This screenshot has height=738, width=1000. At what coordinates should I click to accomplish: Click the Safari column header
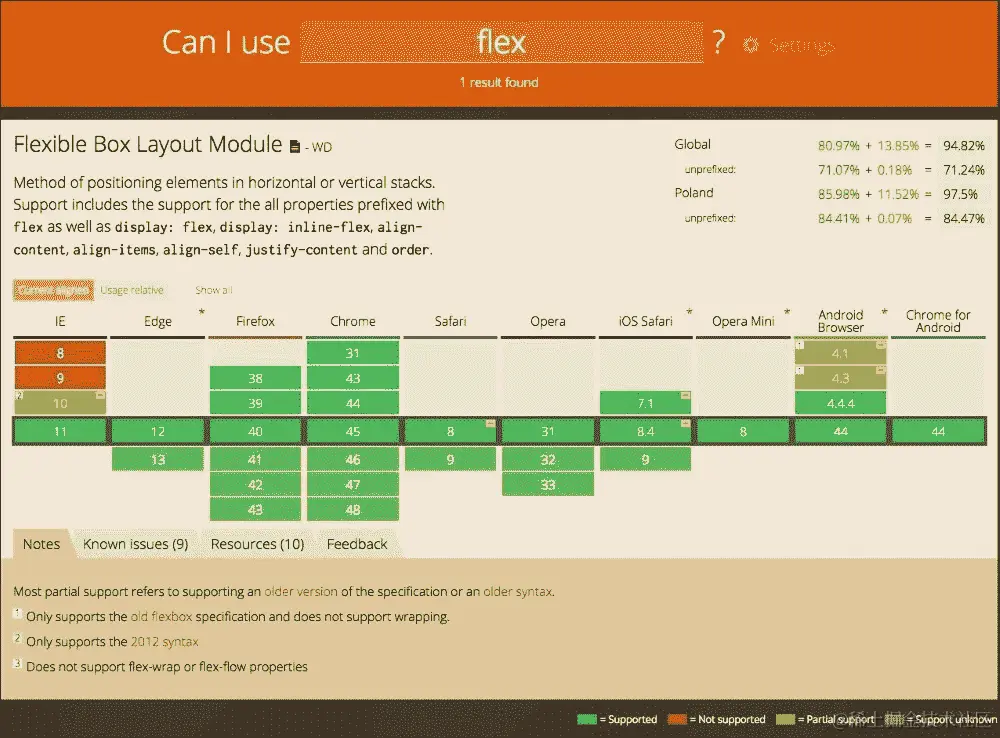[x=450, y=321]
